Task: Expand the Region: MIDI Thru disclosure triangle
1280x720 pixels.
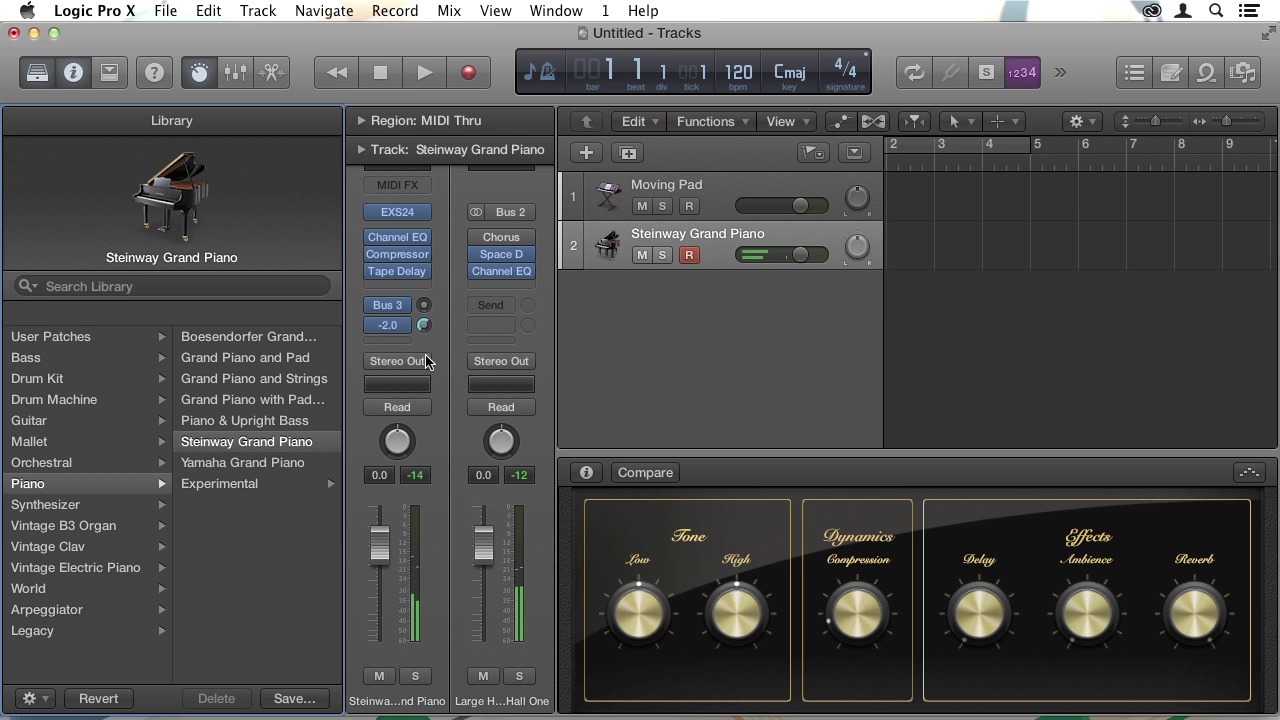Action: 361,121
